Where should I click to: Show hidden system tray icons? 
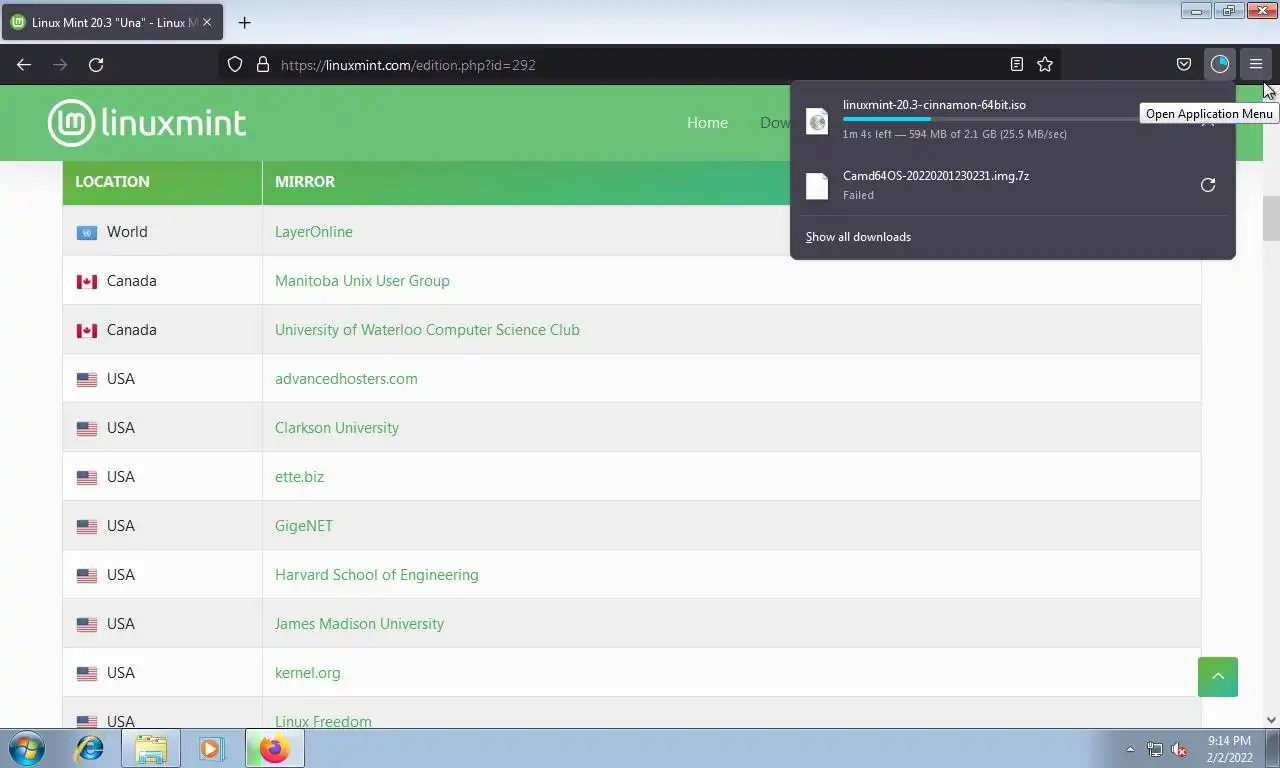pyautogui.click(x=1130, y=749)
